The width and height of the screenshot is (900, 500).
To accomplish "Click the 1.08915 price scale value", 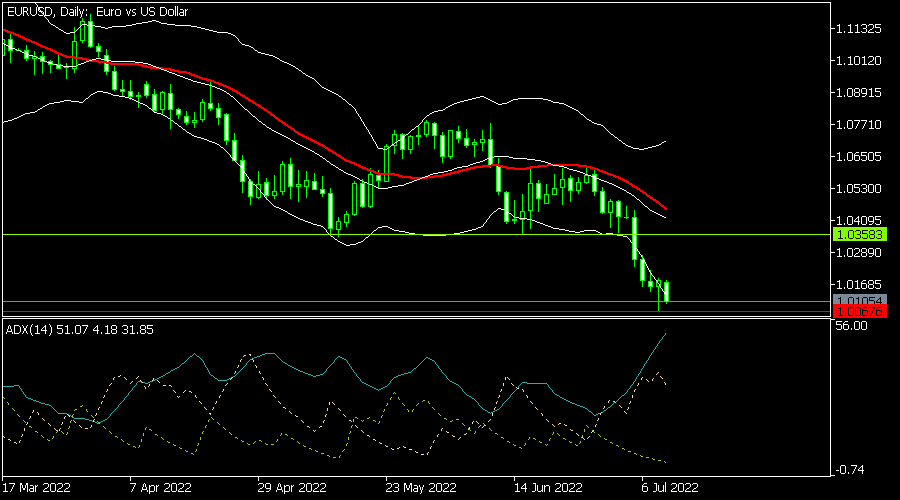I will click(859, 92).
